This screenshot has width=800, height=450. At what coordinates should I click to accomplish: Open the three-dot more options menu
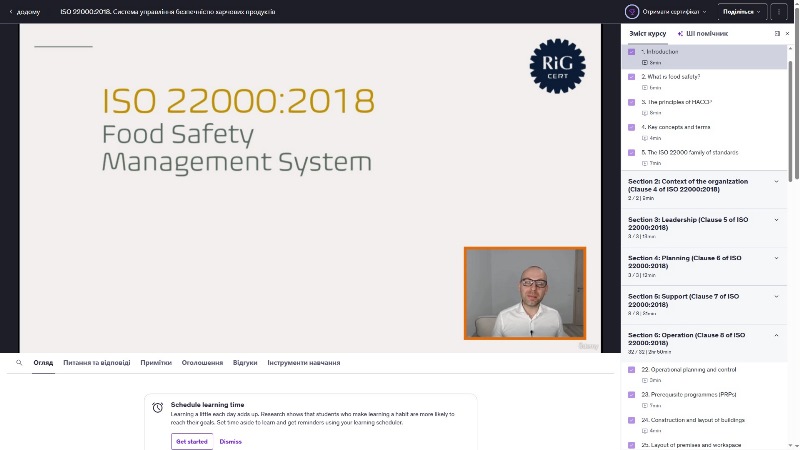[780, 11]
